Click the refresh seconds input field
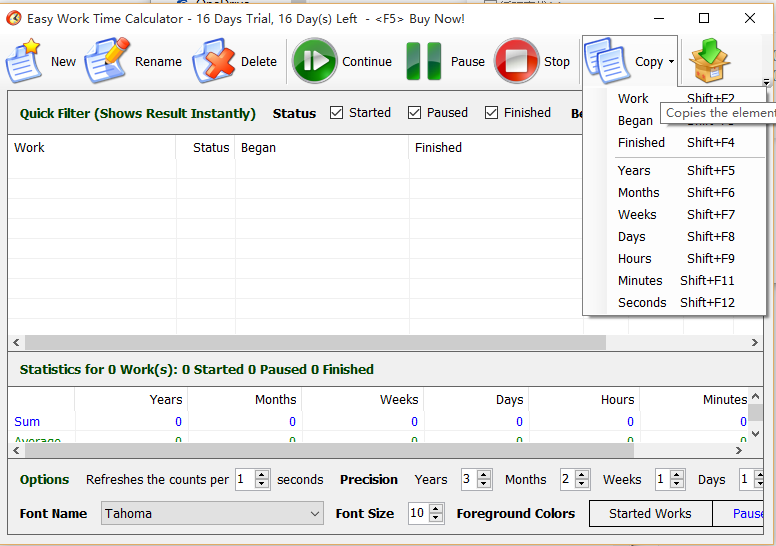 (245, 480)
